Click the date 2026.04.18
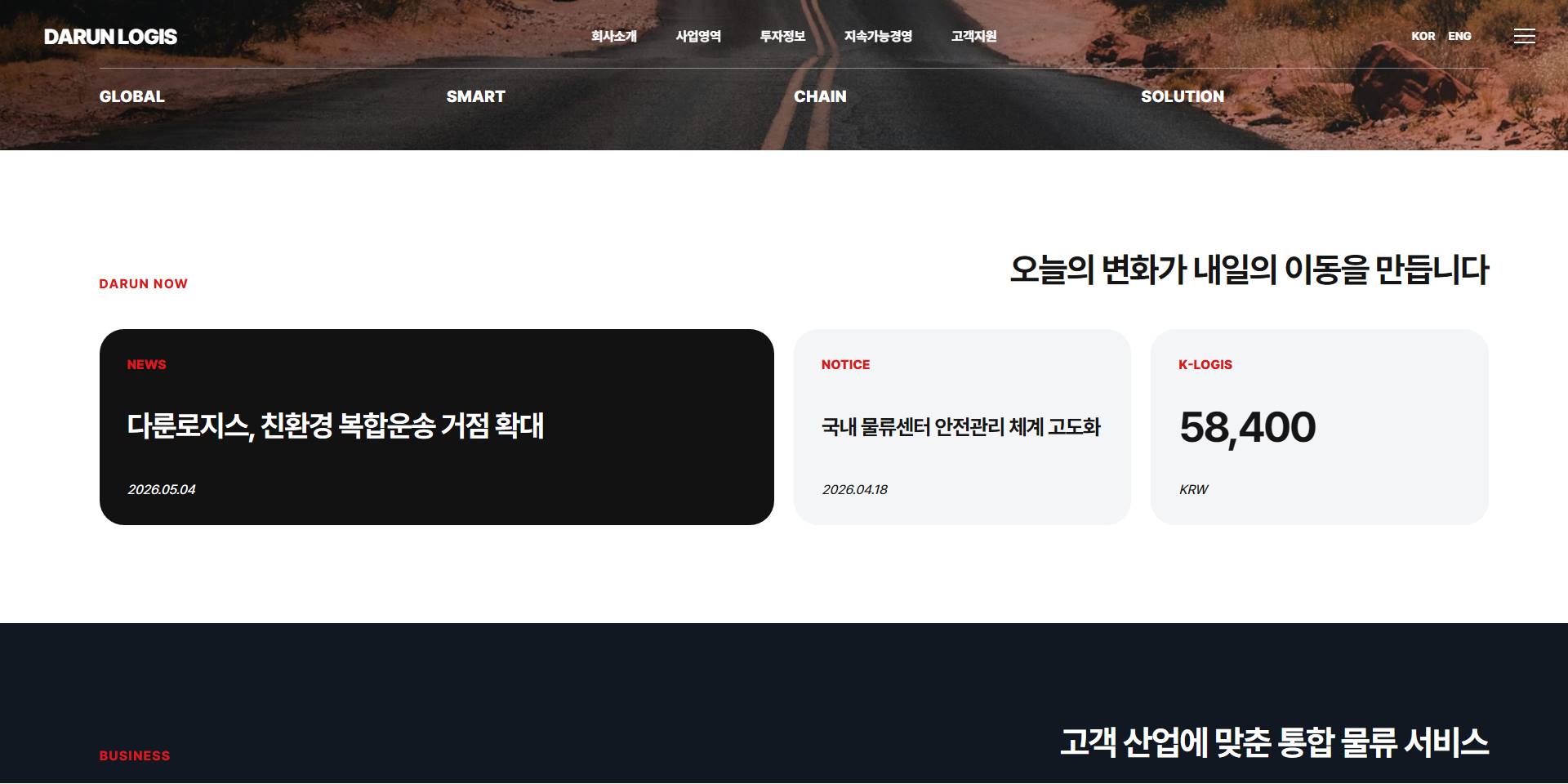Screen dimensions: 1568x784 click(x=855, y=489)
